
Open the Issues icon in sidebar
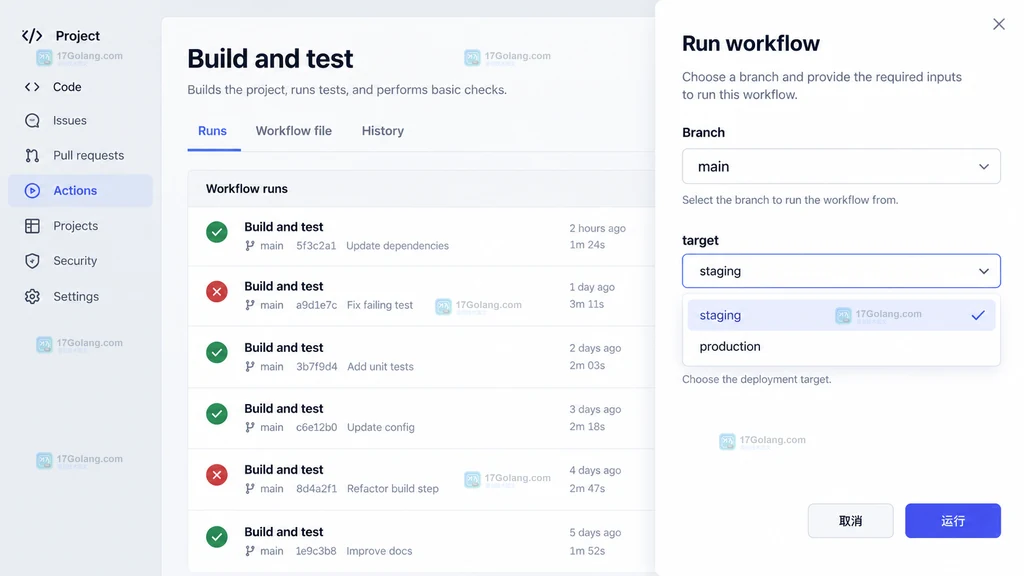pos(32,121)
